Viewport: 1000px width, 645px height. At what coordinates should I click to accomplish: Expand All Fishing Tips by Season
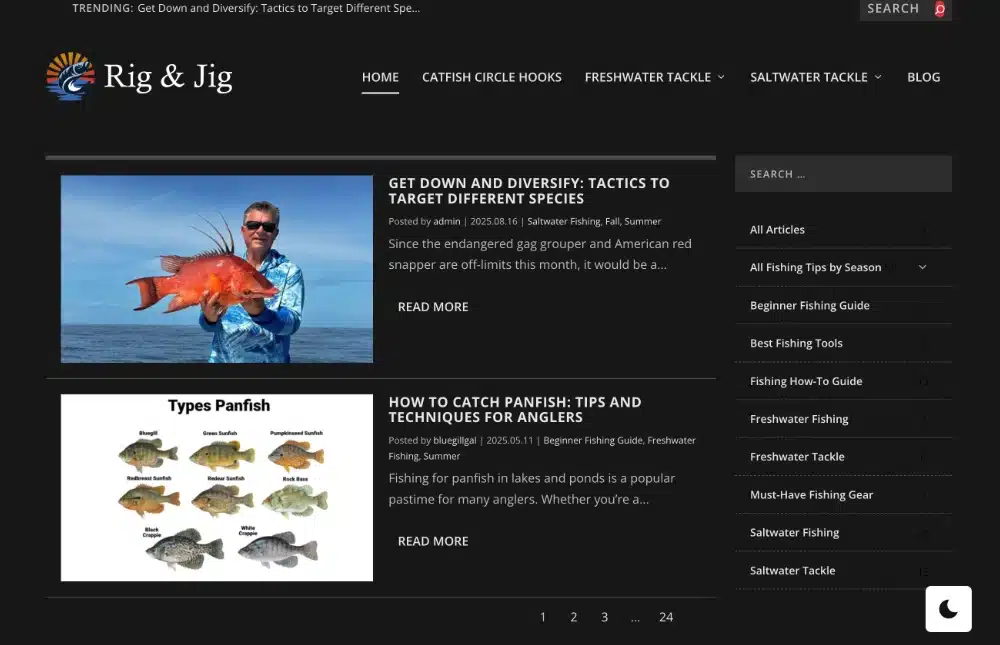click(x=922, y=267)
